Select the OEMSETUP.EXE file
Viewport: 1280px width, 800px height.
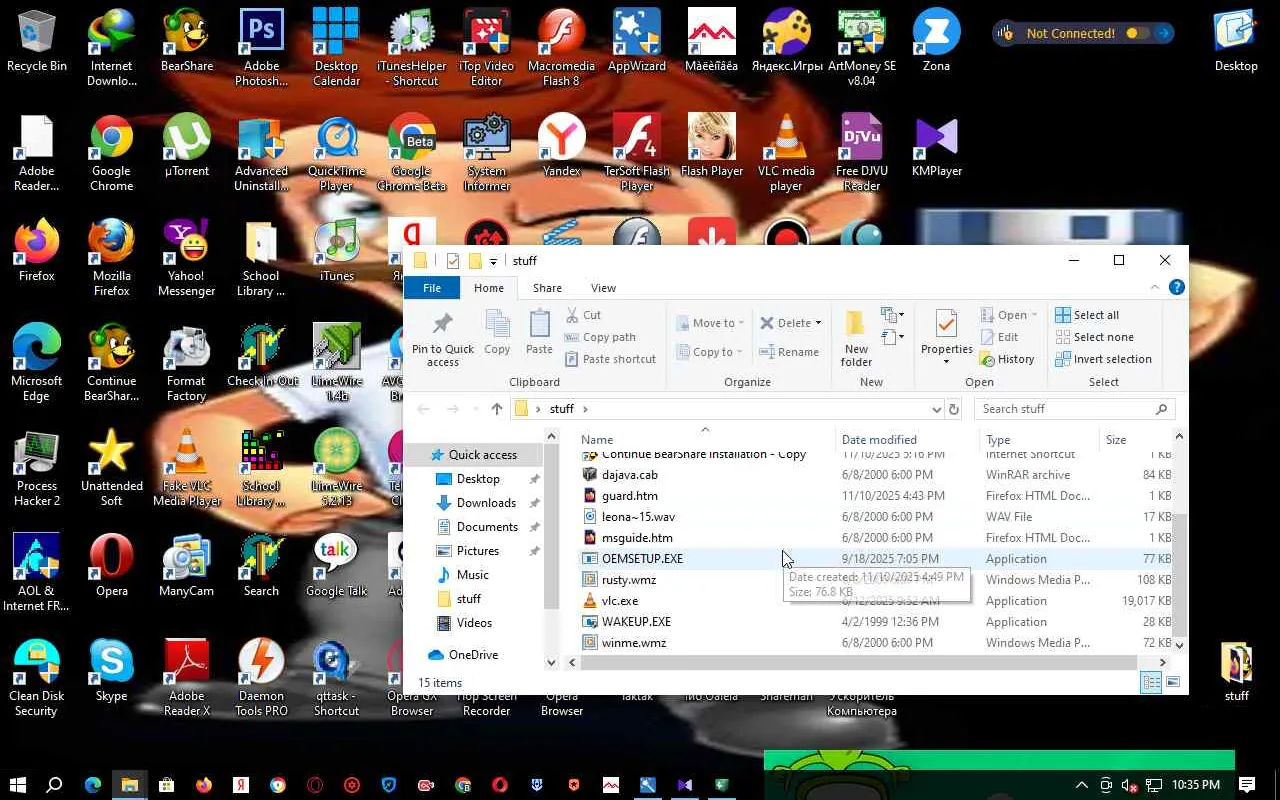(642, 559)
